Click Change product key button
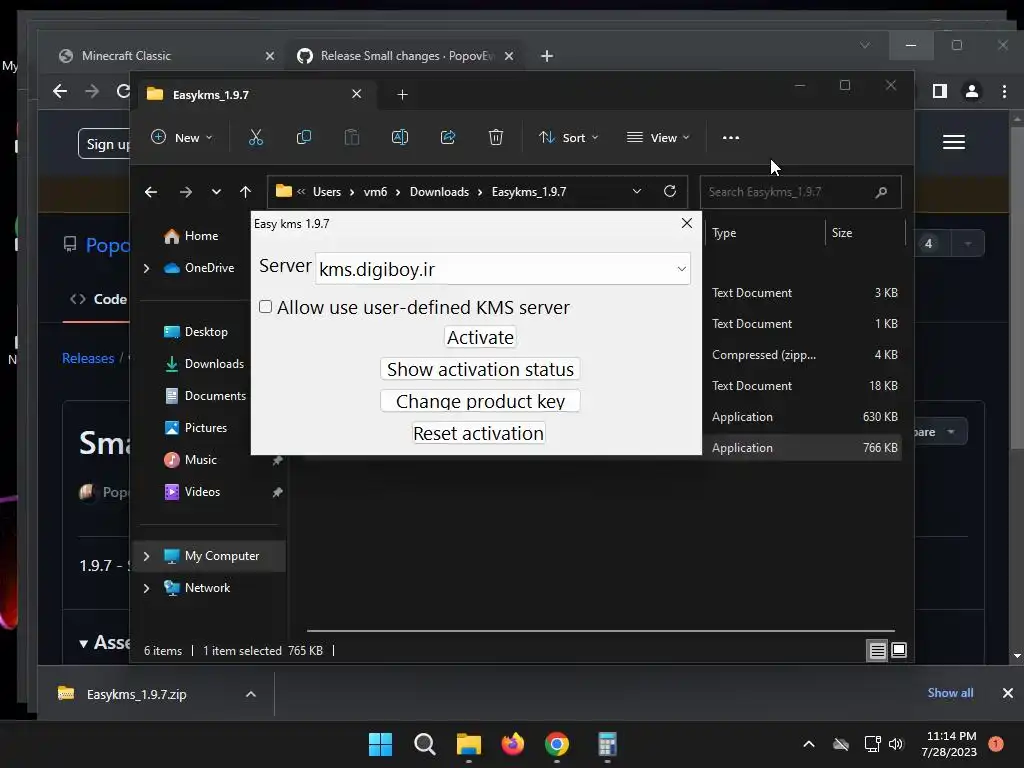1024x768 pixels. pyautogui.click(x=480, y=401)
